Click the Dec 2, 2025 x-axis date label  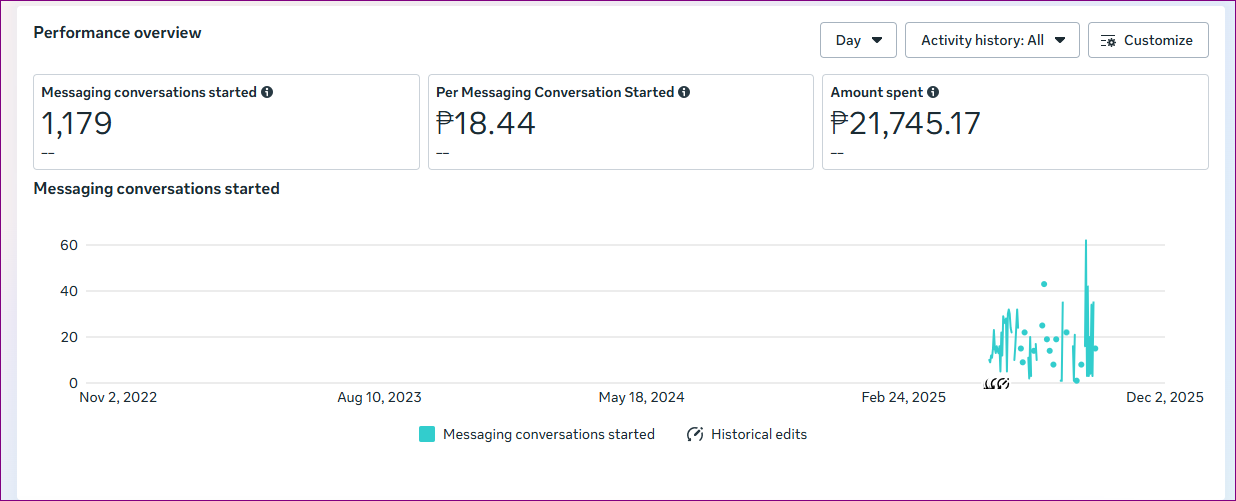tap(1164, 397)
